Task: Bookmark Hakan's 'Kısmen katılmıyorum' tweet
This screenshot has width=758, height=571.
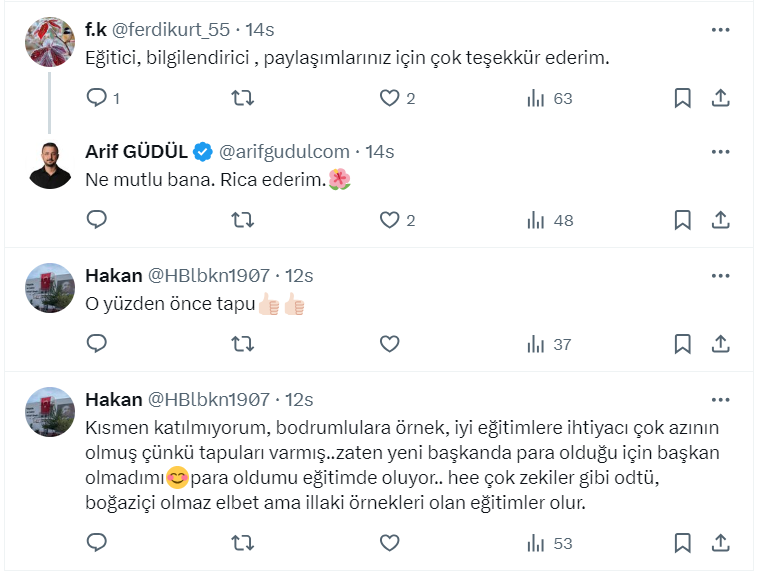Action: 682,543
